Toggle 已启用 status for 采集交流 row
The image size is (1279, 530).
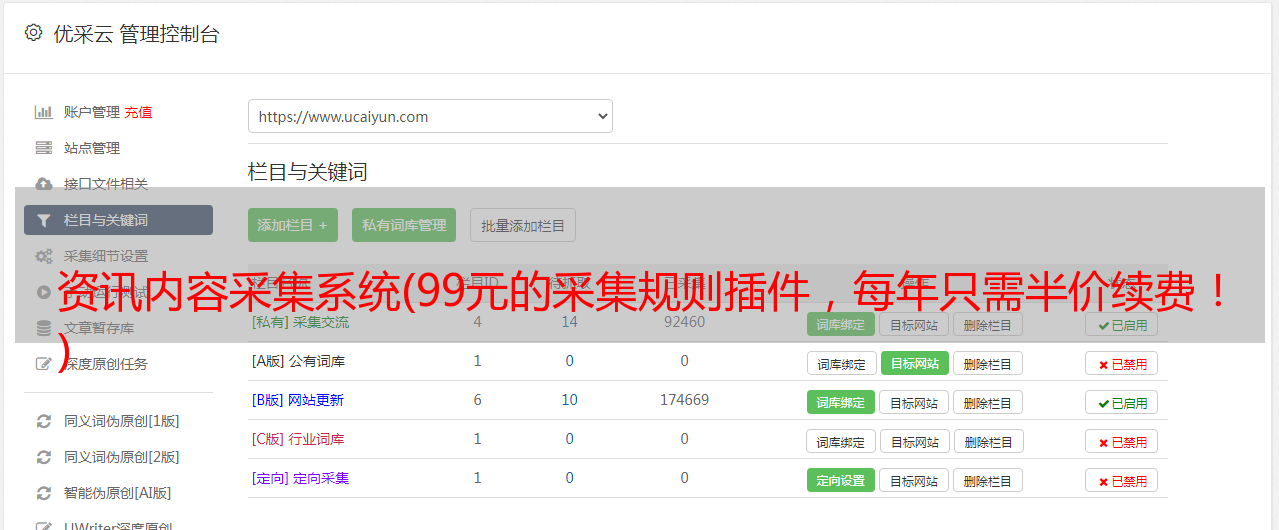click(x=1121, y=325)
